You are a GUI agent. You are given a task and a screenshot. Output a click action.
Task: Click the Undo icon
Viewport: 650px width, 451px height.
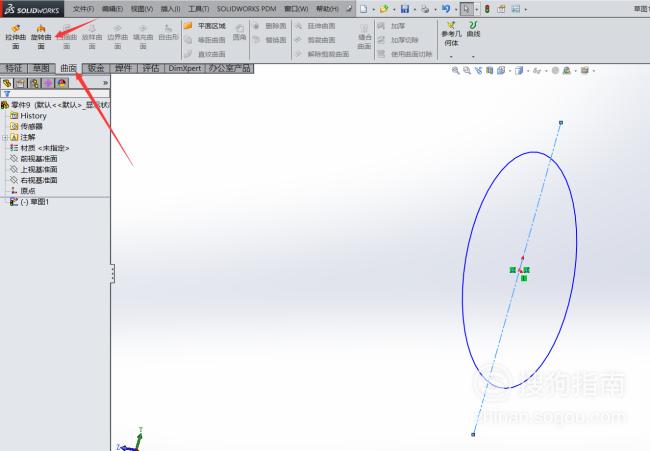click(446, 9)
